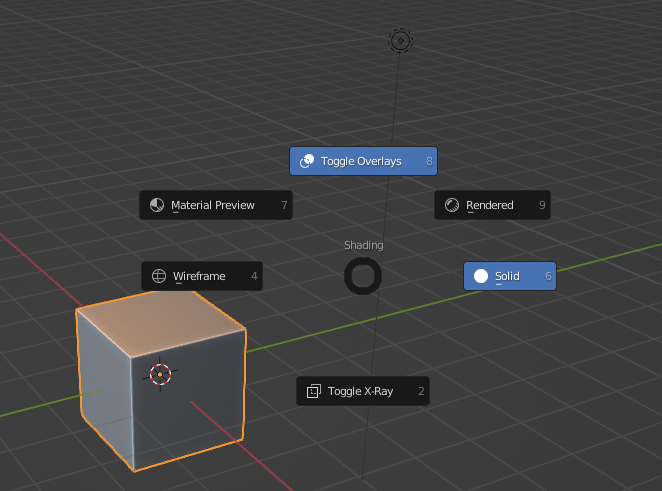Click the Toggle X-Ray square icon
Screen dimensions: 662x491
(314, 391)
